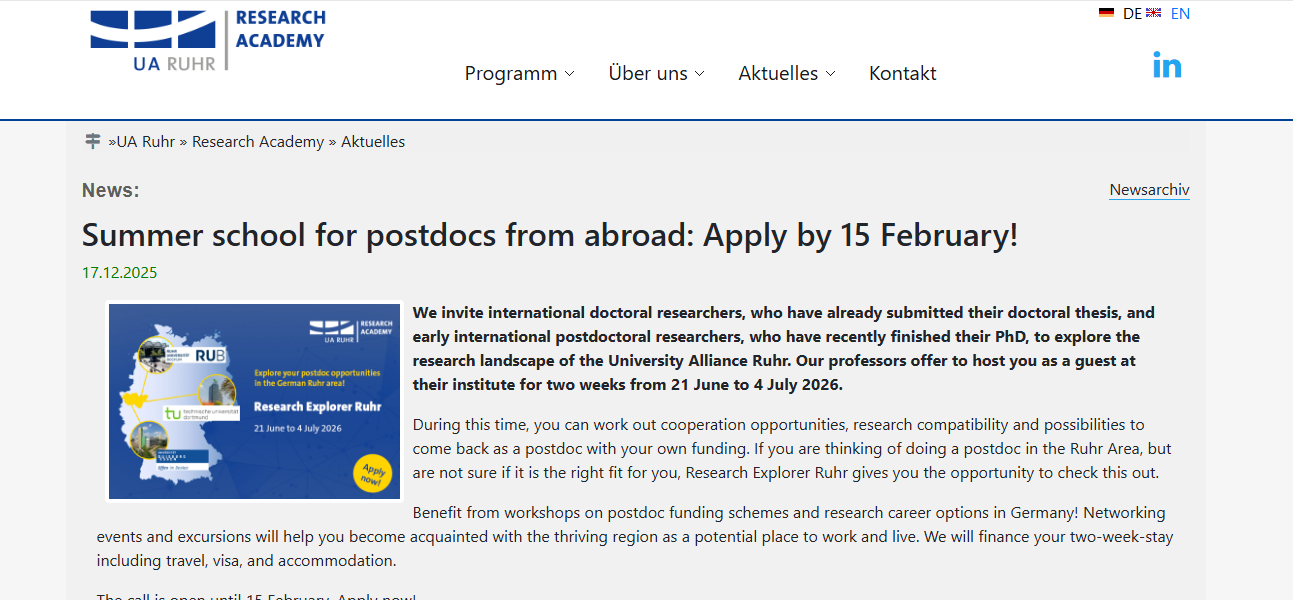Open the LinkedIn profile icon
Screen dimensions: 1293x600
coord(1167,66)
